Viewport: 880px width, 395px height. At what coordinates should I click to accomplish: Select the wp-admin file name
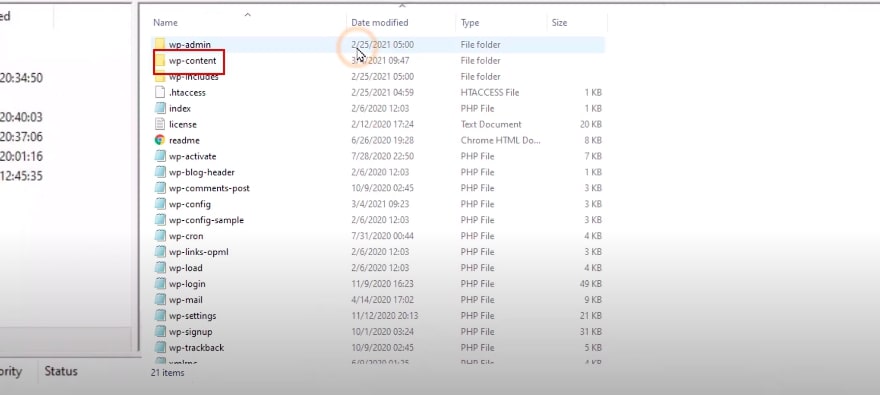190,44
